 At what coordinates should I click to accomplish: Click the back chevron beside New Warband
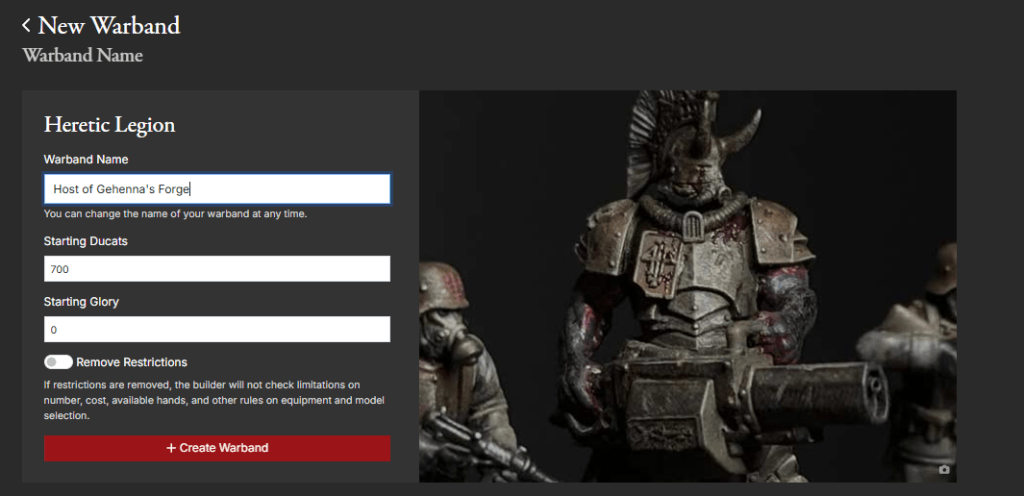[27, 25]
